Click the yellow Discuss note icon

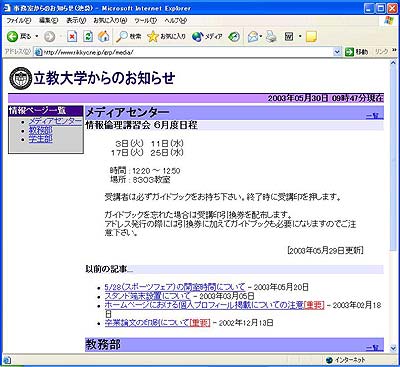pyautogui.click(x=311, y=36)
